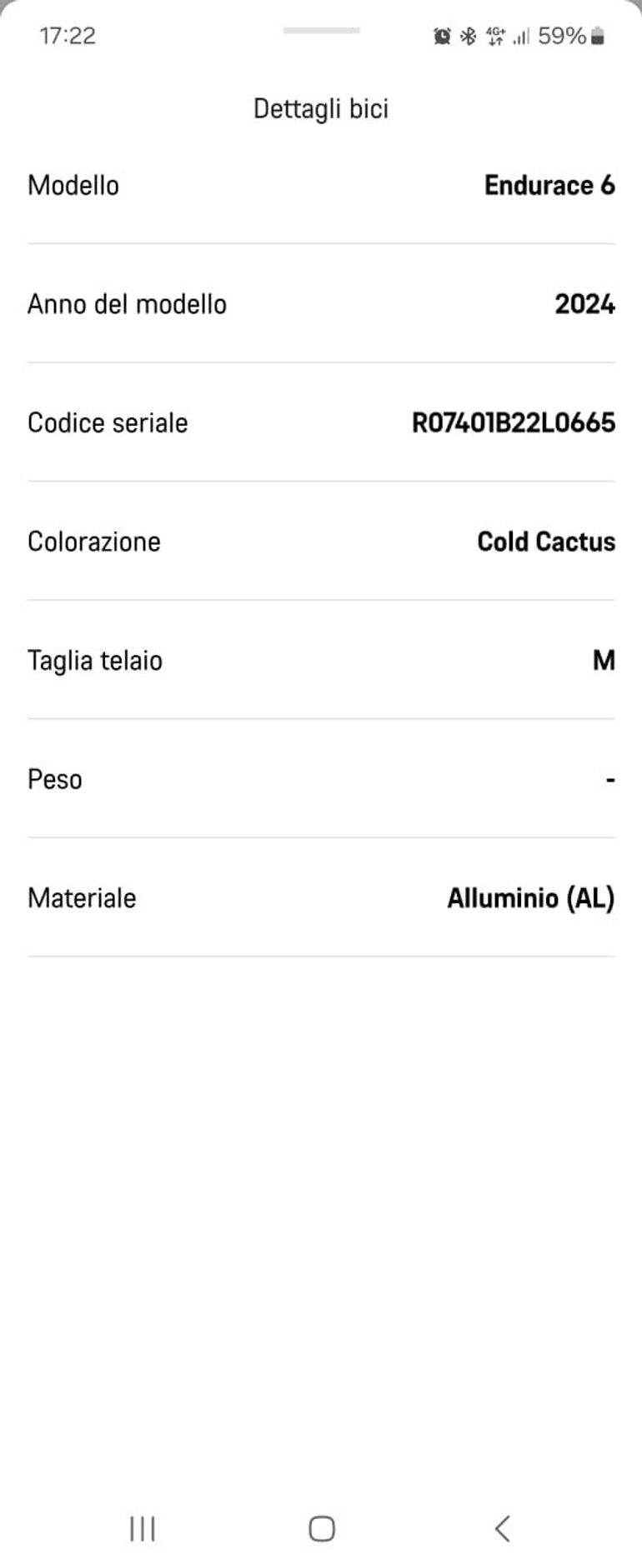Screen dimensions: 642x1568
Task: Open recent apps with three-line icon
Action: pos(143,1528)
